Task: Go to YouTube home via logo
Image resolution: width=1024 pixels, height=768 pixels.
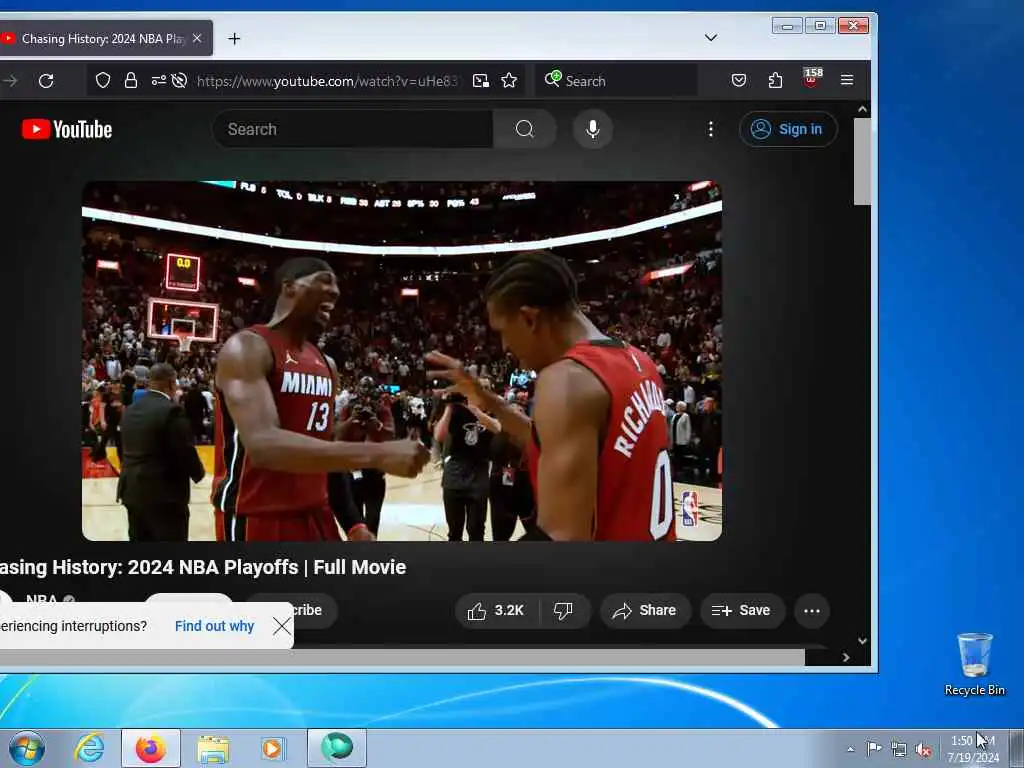Action: [67, 129]
